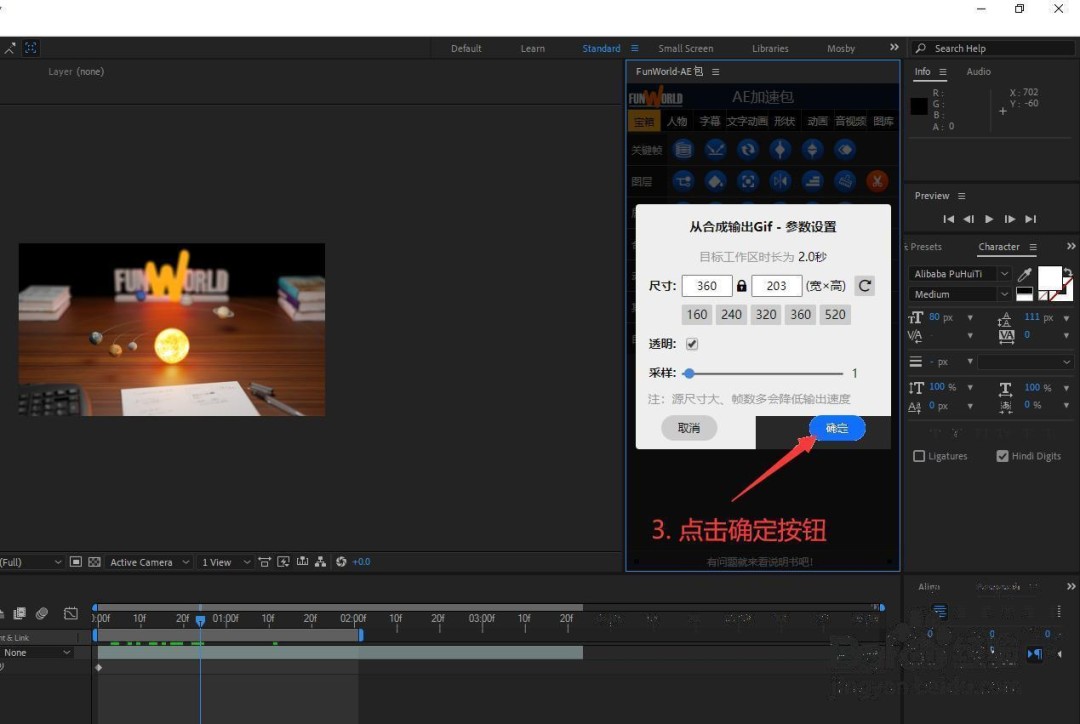
Task: Click the region of interest icon
Action: coord(76,562)
